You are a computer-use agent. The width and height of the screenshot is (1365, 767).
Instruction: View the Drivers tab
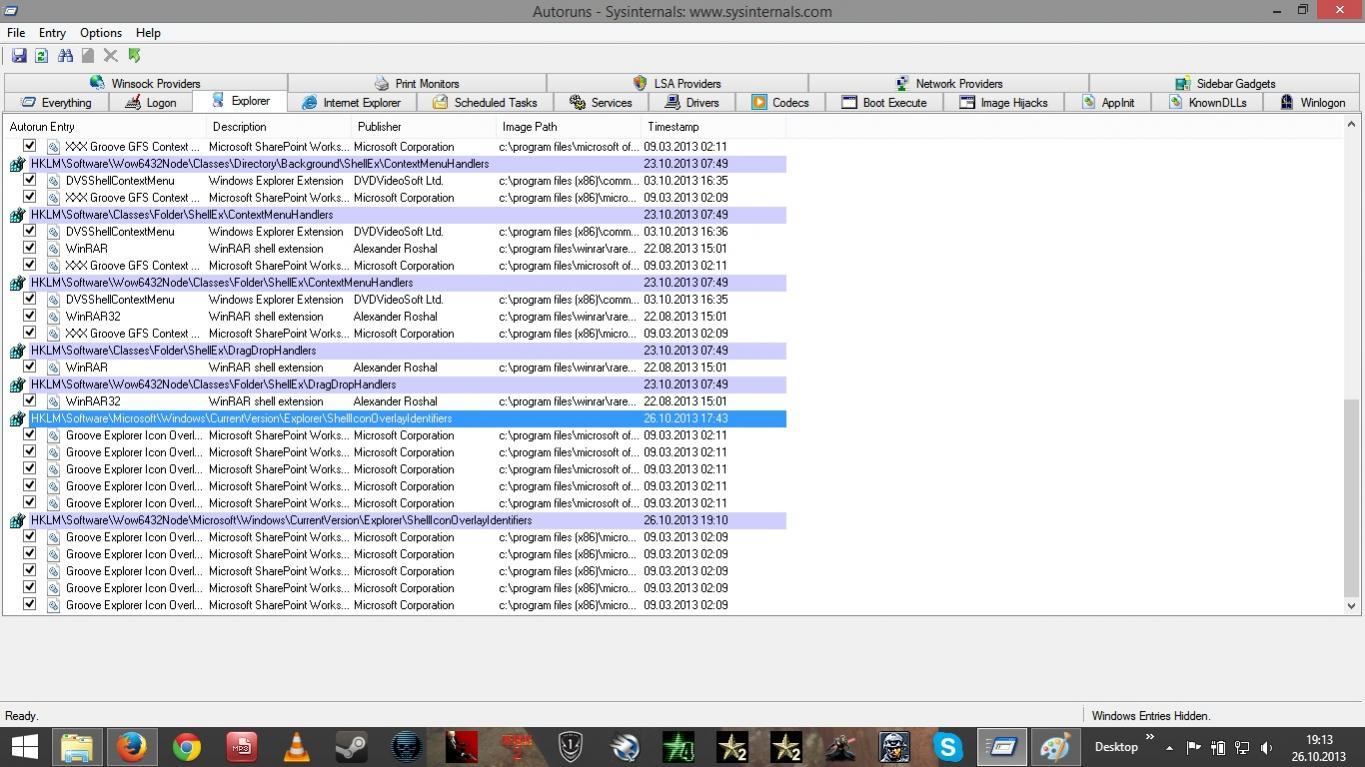click(x=691, y=102)
